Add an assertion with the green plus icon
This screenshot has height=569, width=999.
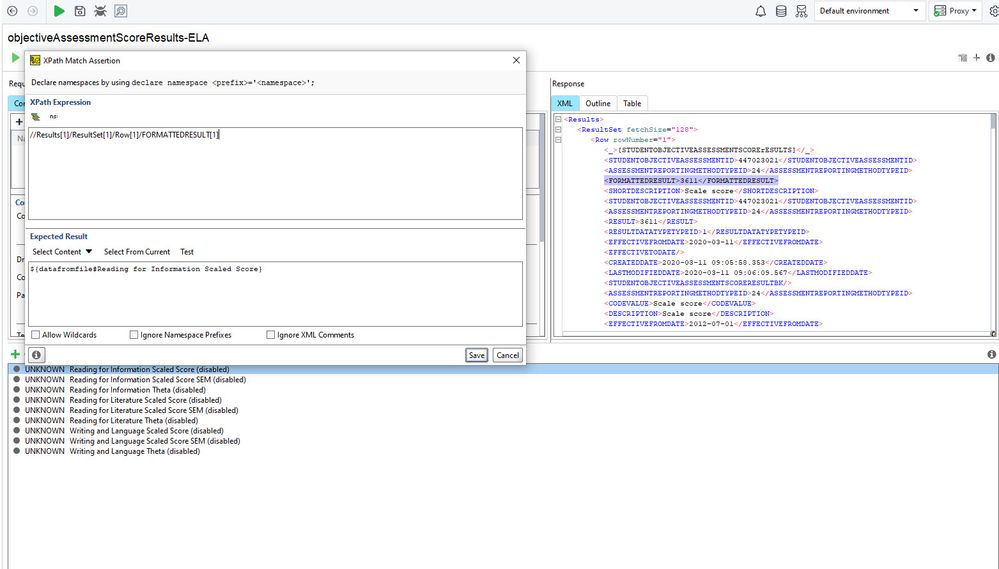(x=15, y=354)
